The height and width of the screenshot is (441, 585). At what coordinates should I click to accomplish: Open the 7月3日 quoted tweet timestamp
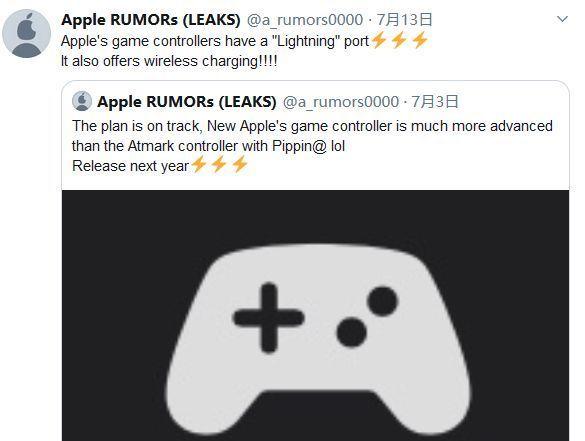coord(435,102)
